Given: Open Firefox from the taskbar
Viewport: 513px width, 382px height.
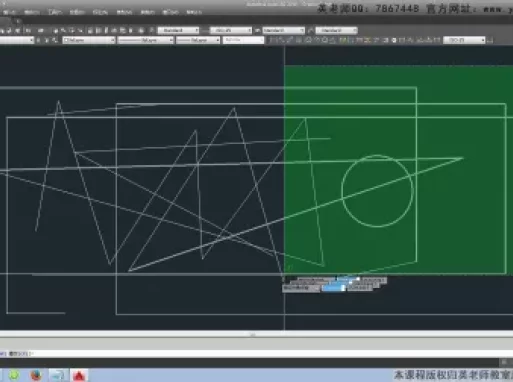Looking at the screenshot, I should tap(36, 375).
